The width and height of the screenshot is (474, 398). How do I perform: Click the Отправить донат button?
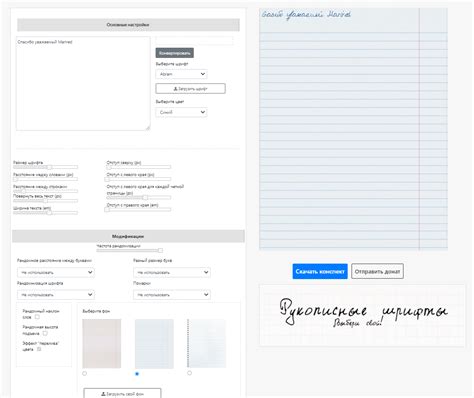377,271
